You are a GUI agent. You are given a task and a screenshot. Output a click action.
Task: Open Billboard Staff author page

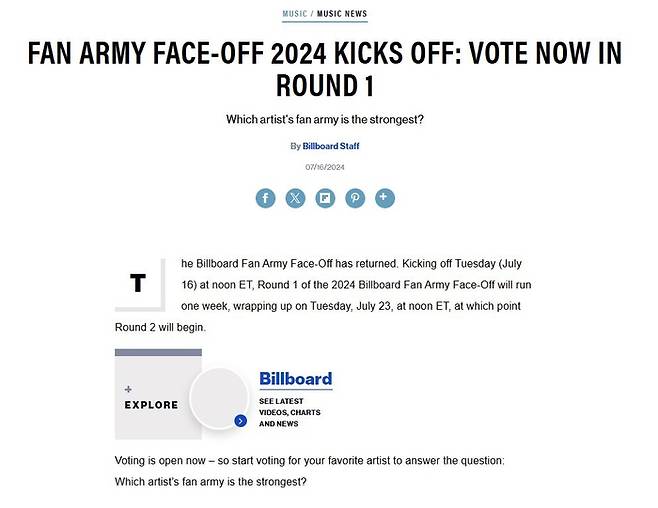pyautogui.click(x=330, y=146)
